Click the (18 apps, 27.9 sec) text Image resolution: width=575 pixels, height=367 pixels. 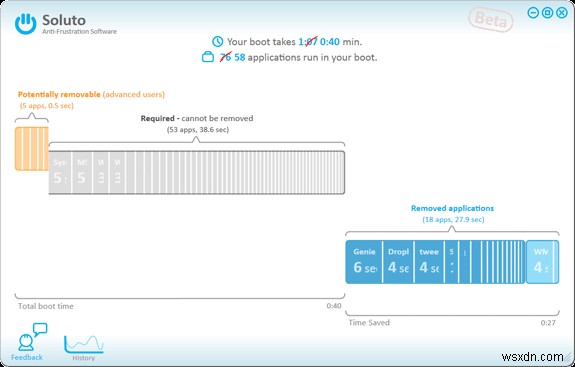tap(453, 220)
